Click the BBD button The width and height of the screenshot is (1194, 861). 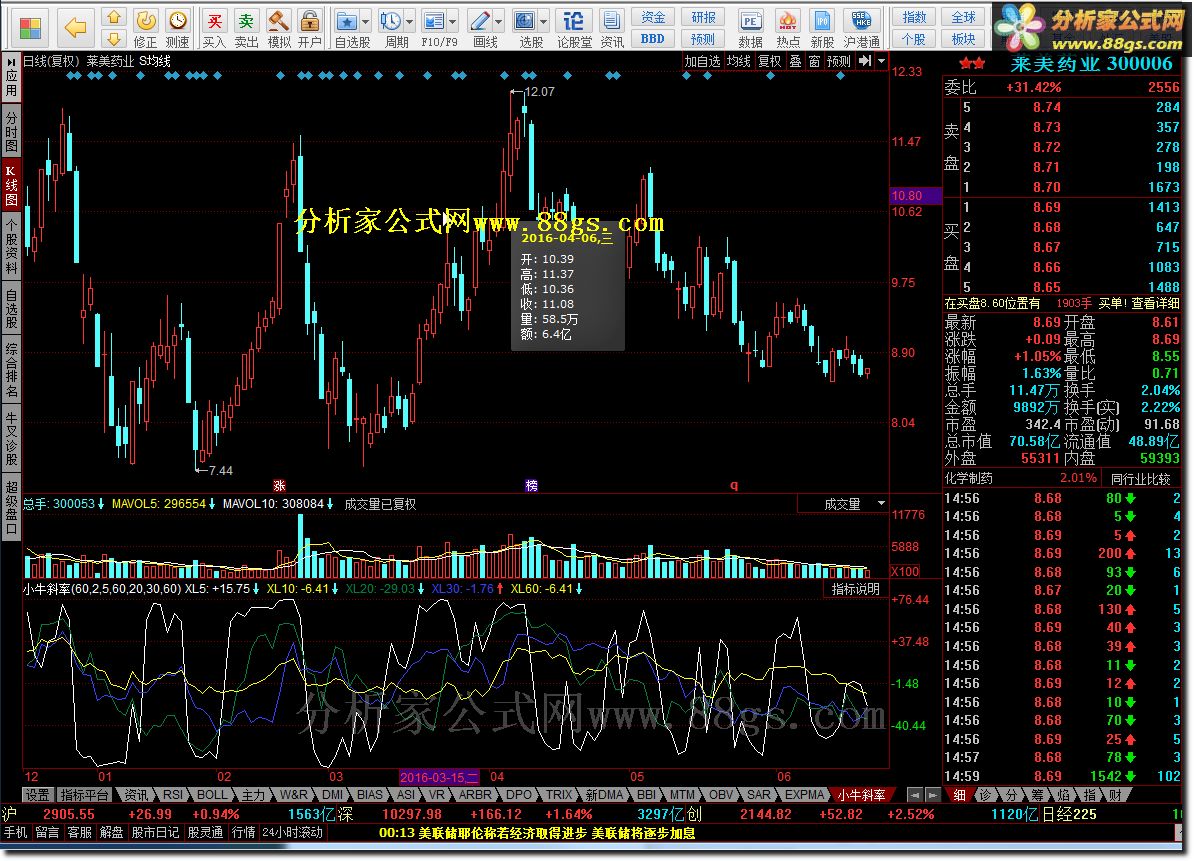[x=653, y=39]
